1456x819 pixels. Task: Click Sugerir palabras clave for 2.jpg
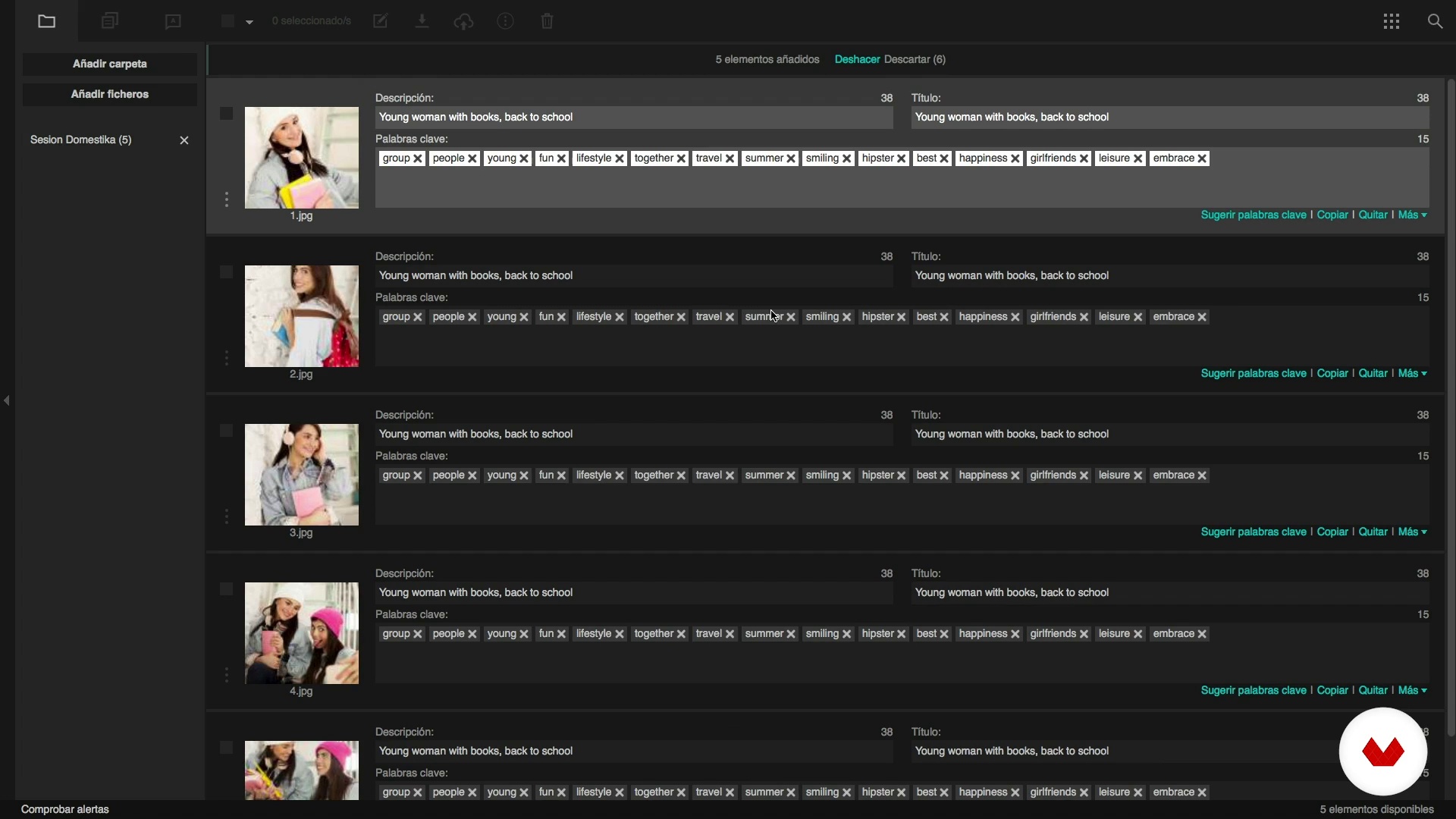click(1253, 374)
